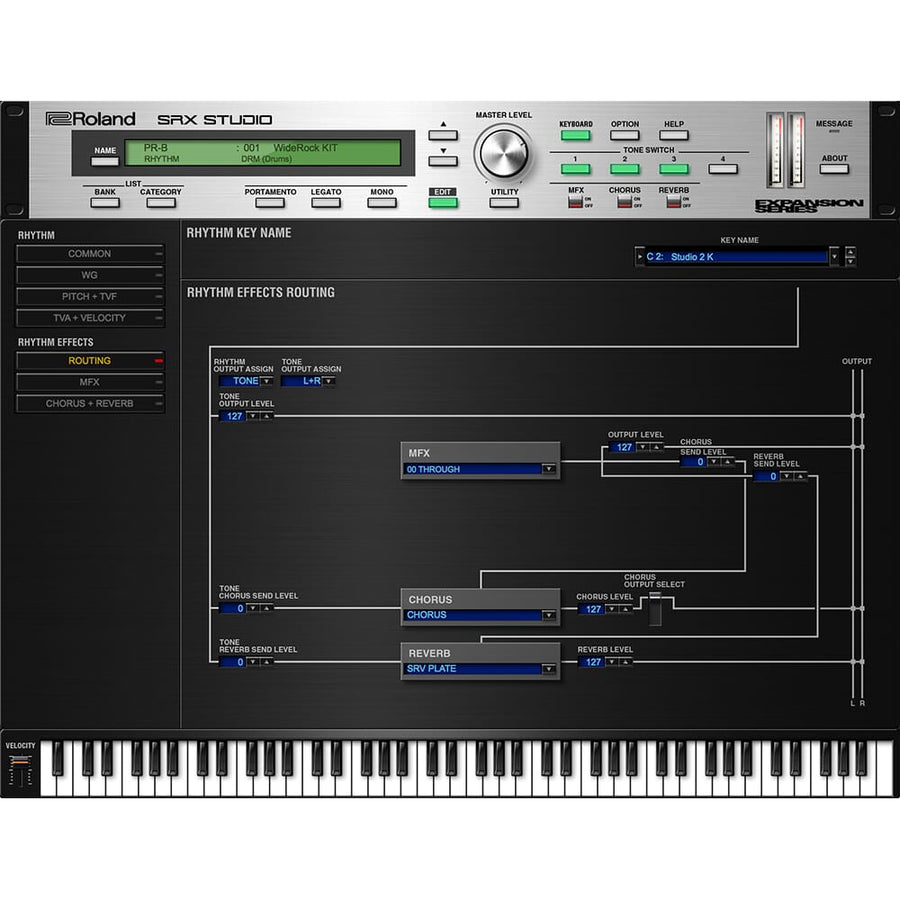Click the Bank list button

click(x=105, y=203)
